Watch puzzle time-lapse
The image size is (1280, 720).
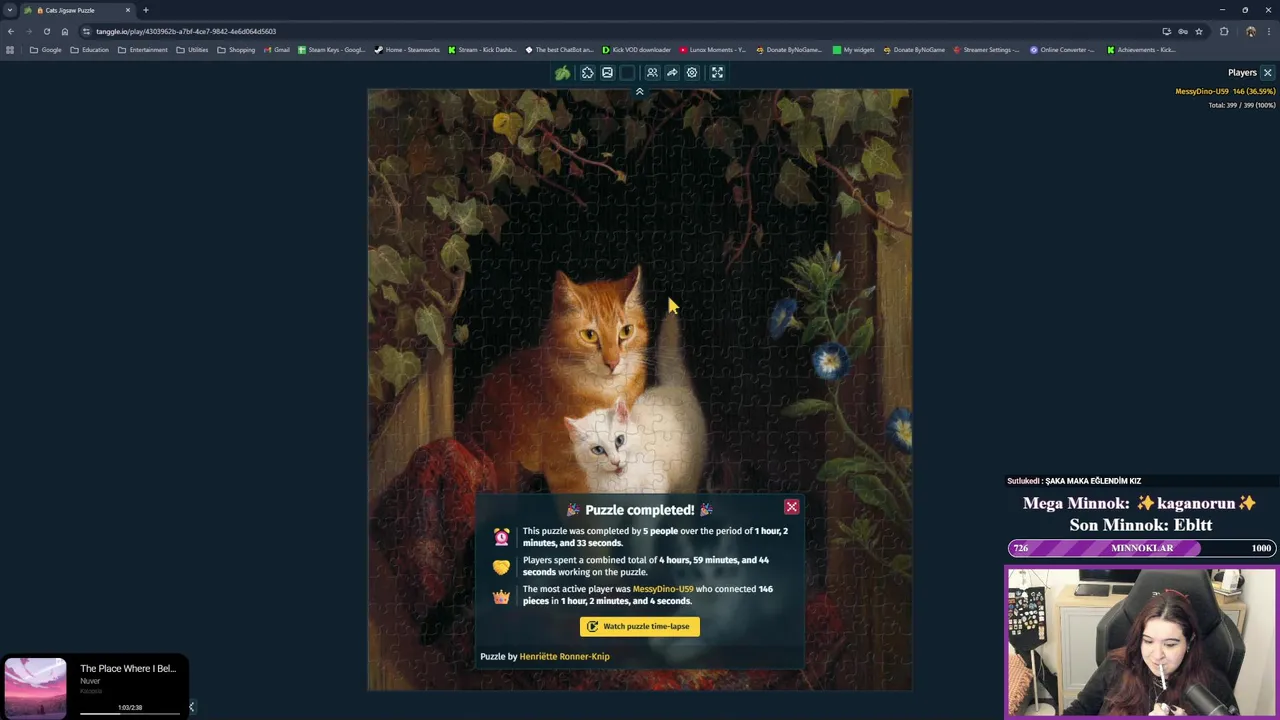pyautogui.click(x=640, y=626)
